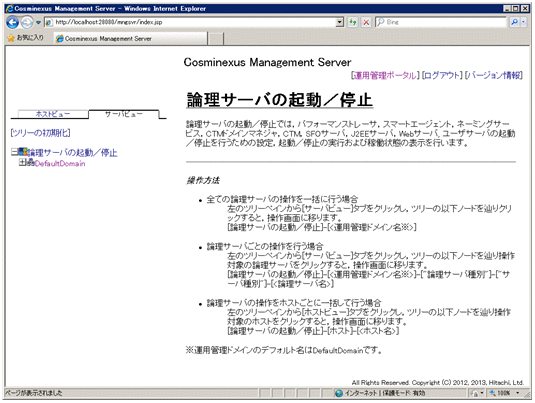Select the Cosminexus Management Server browser tab

coord(130,39)
